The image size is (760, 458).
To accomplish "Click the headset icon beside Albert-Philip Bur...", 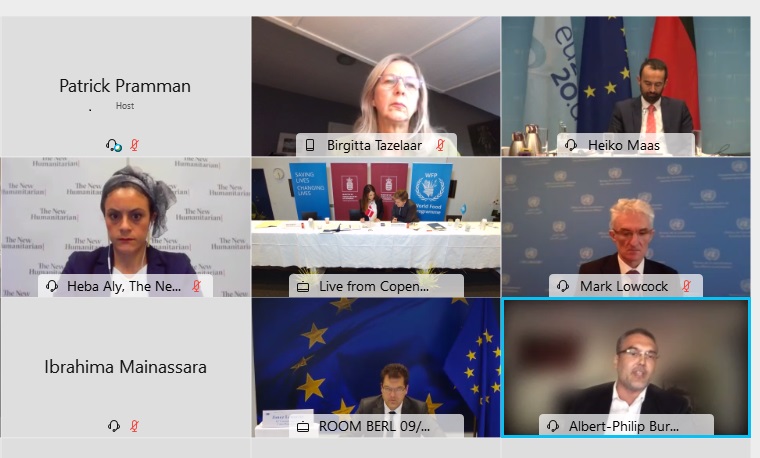I will [553, 426].
